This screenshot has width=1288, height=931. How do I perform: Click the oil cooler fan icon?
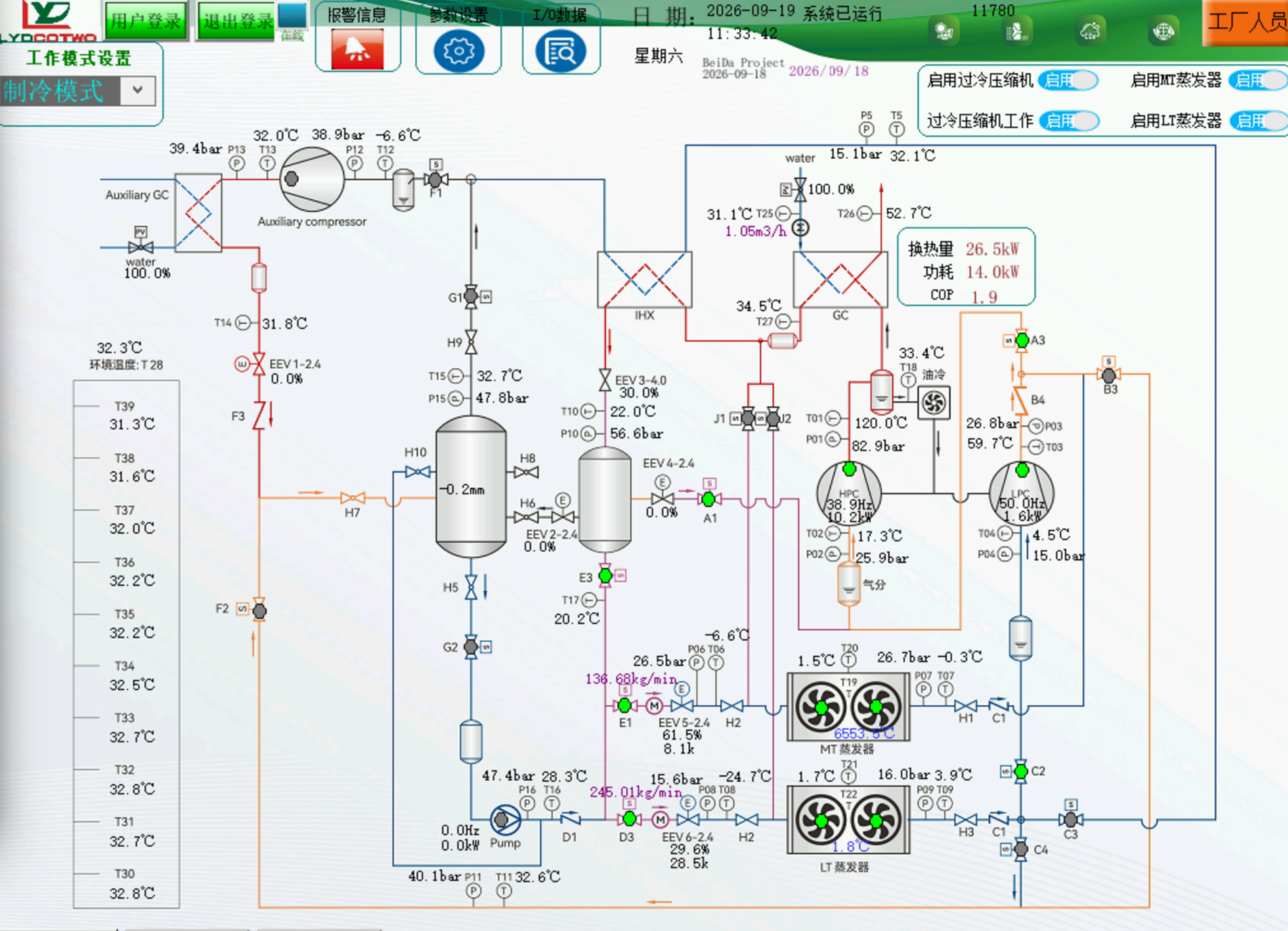(934, 403)
